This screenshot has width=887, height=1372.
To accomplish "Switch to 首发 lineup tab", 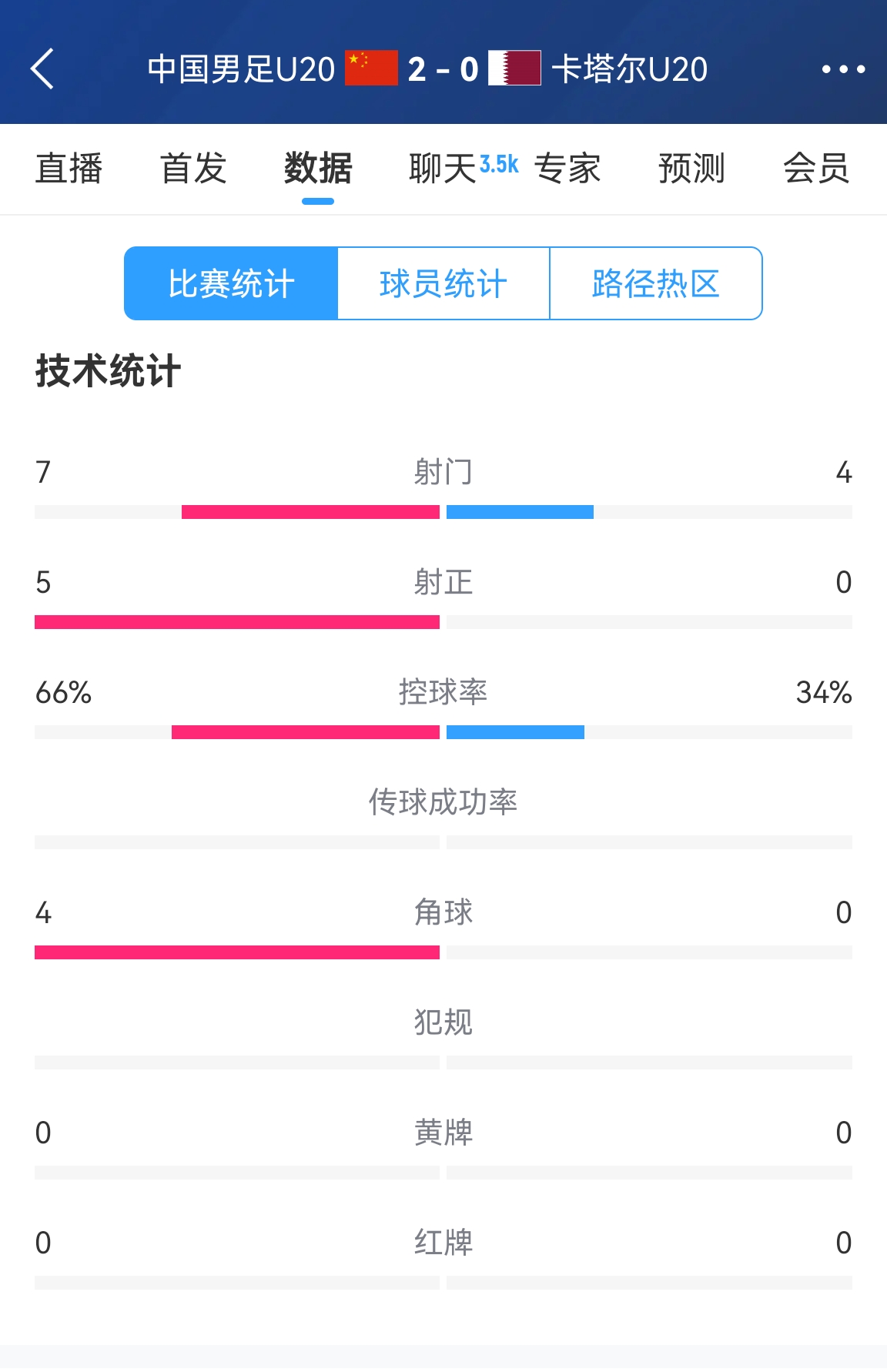I will click(x=192, y=169).
